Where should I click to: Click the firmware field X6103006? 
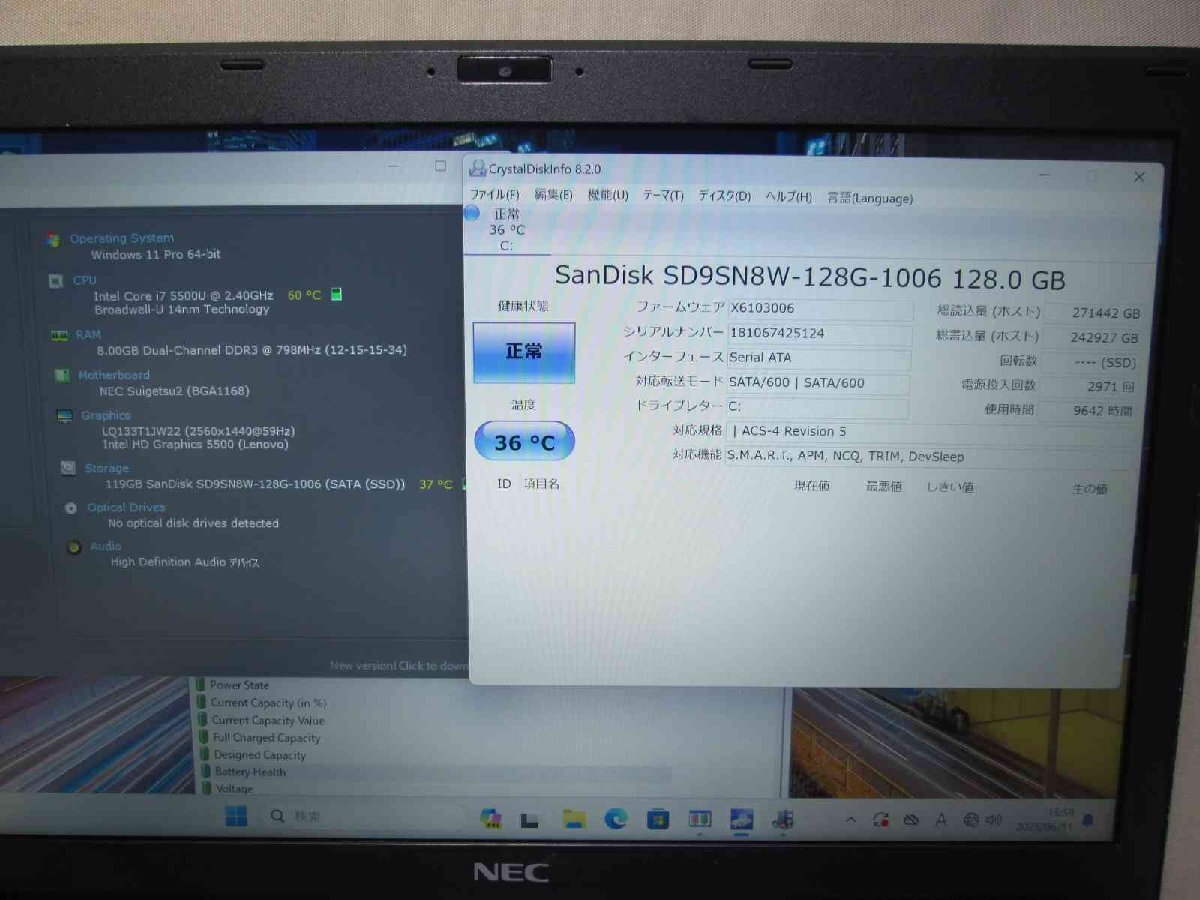819,309
